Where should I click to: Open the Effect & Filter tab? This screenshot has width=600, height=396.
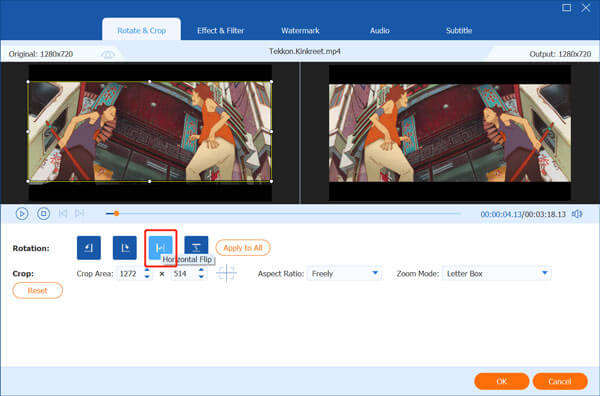[x=220, y=31]
